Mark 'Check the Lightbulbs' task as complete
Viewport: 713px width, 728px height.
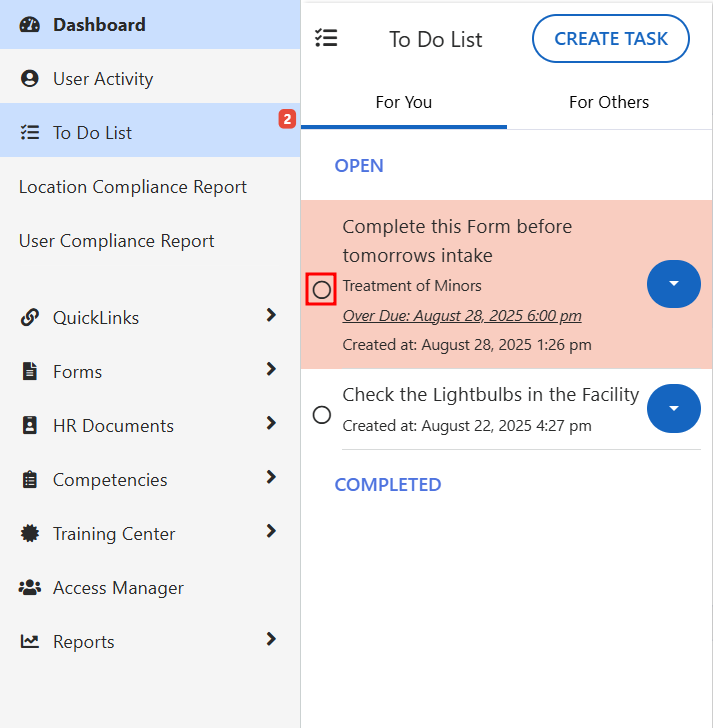tap(321, 414)
